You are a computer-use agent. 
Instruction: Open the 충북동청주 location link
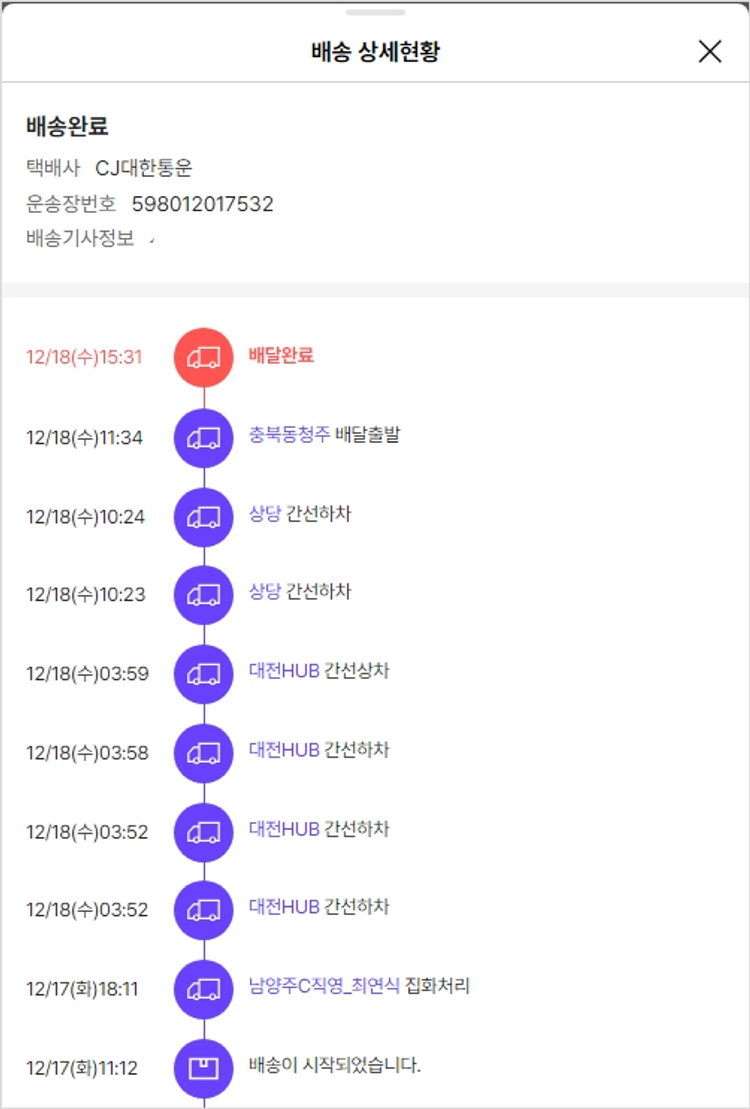(289, 435)
